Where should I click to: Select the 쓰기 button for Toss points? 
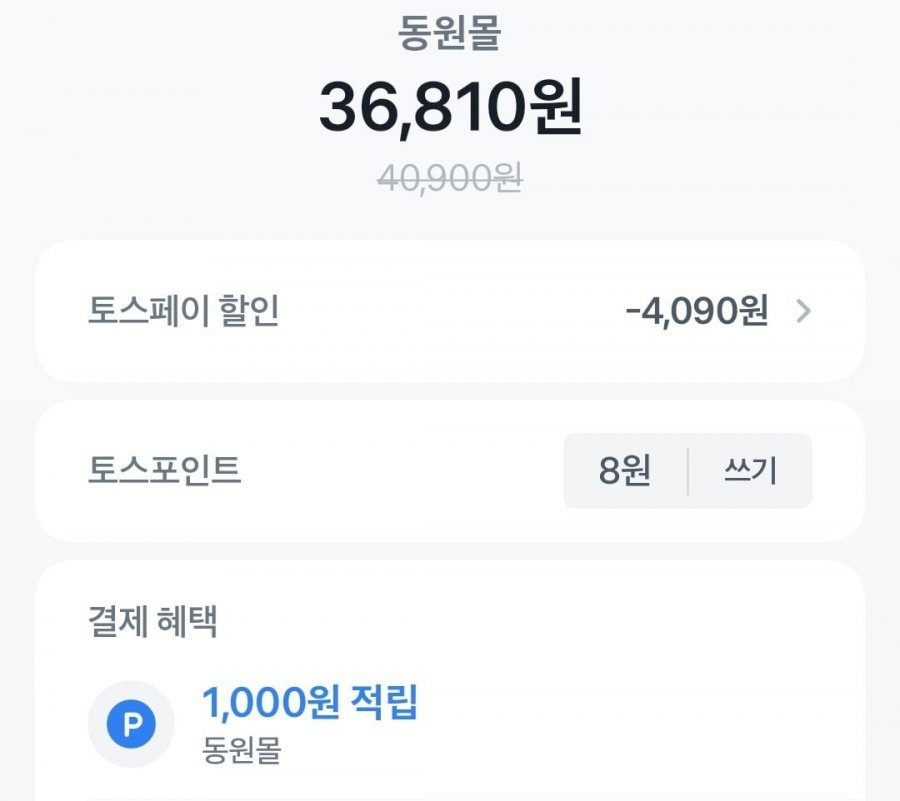[x=750, y=471]
